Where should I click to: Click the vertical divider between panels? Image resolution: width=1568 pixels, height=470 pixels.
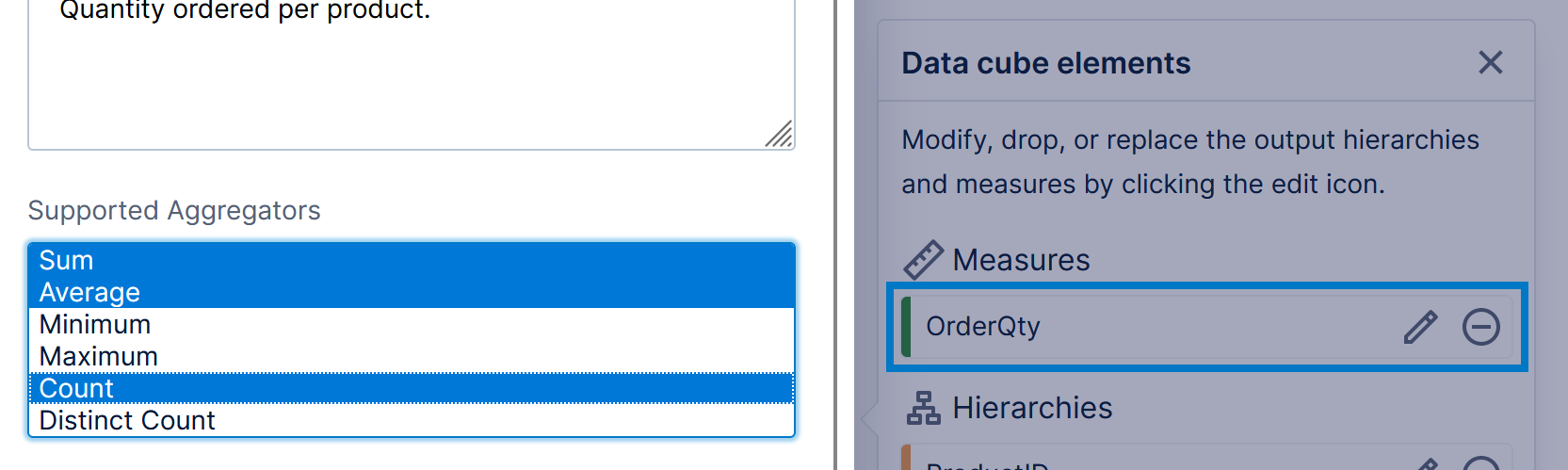click(x=835, y=235)
